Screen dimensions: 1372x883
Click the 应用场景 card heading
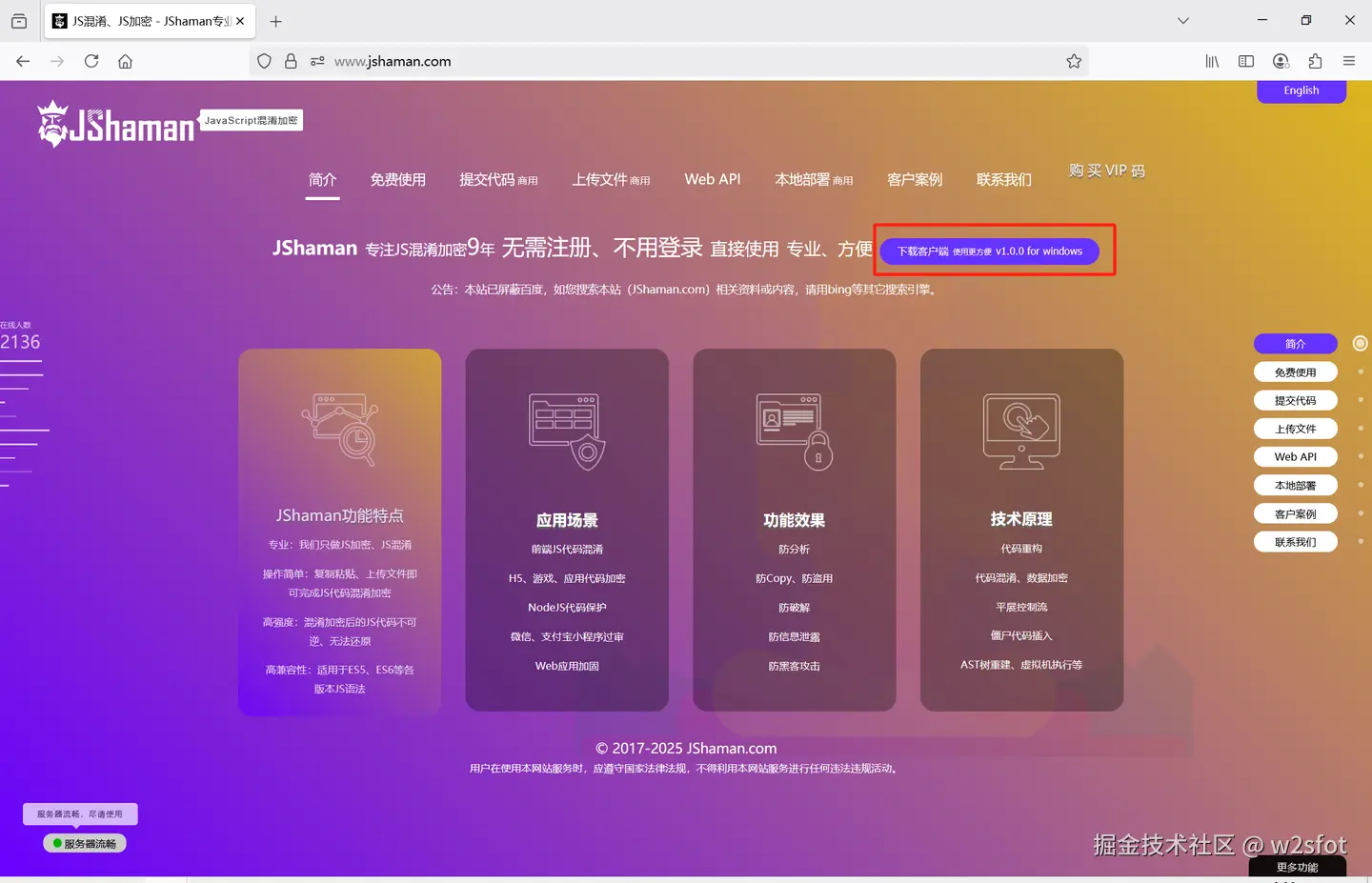point(567,520)
